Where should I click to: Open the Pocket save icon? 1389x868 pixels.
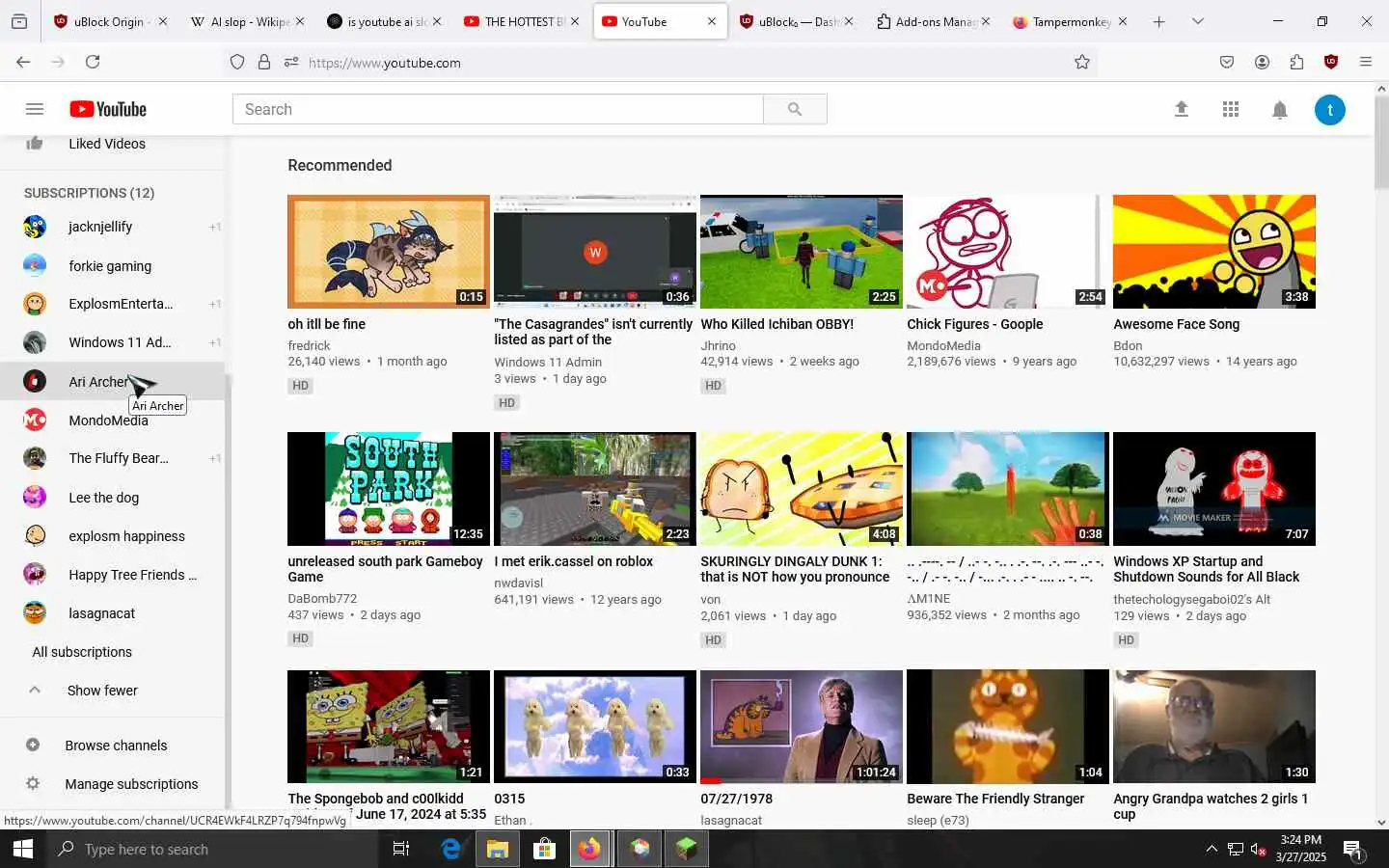1227,62
